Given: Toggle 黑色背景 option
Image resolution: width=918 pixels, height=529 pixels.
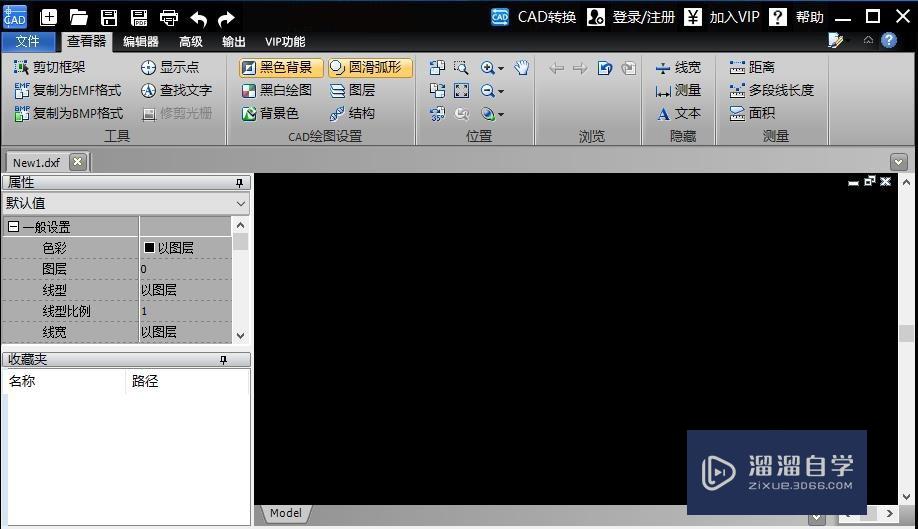Looking at the screenshot, I should click(x=280, y=67).
